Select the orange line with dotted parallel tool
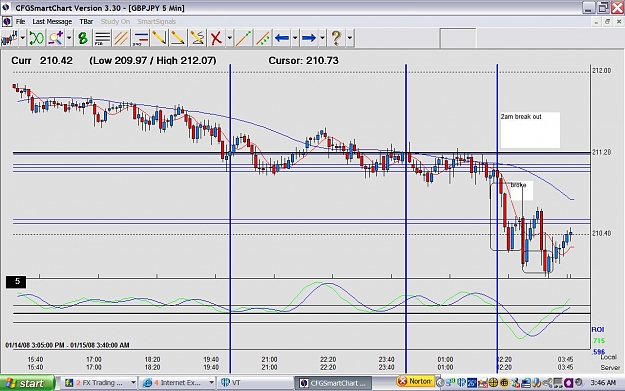The image size is (625, 391). pyautogui.click(x=262, y=38)
